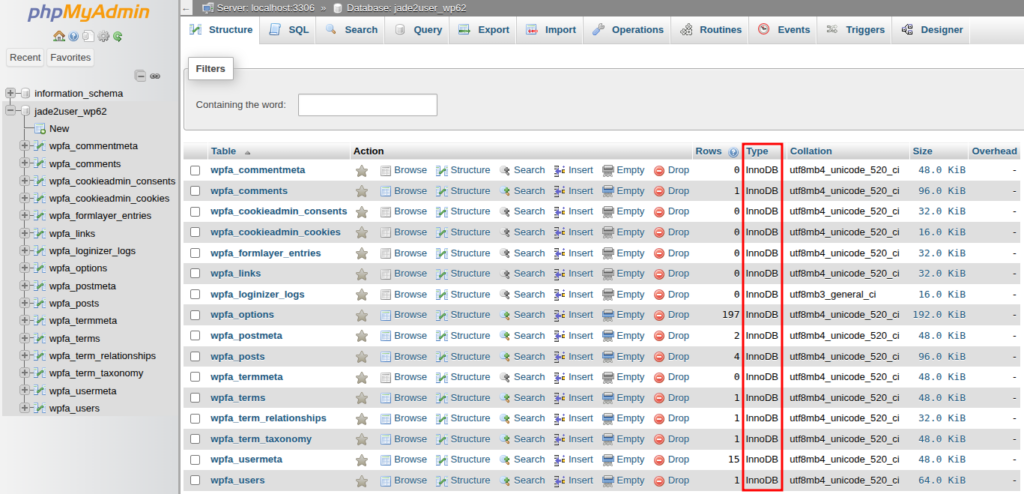Go to the Operations tab
The height and width of the screenshot is (494, 1024).
point(627,30)
